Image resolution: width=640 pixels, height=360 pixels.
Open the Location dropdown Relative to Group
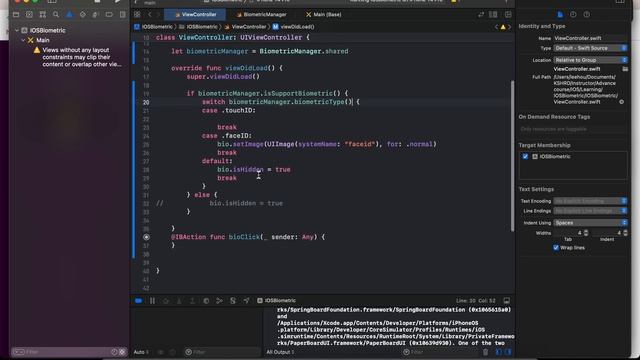point(590,60)
